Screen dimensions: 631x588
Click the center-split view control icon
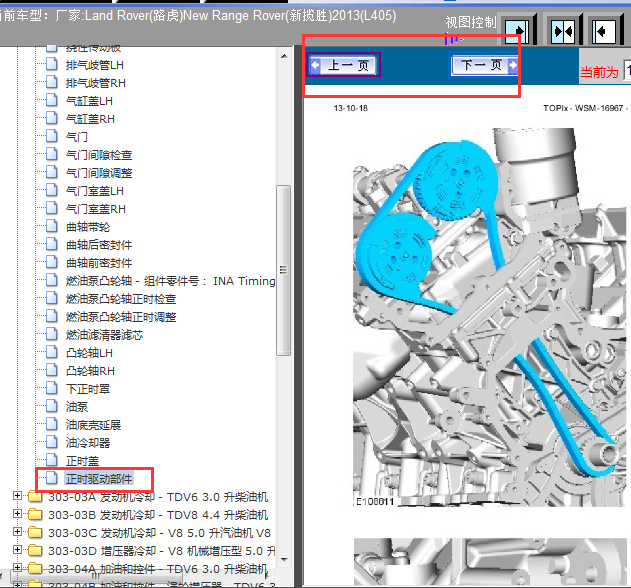(x=563, y=31)
